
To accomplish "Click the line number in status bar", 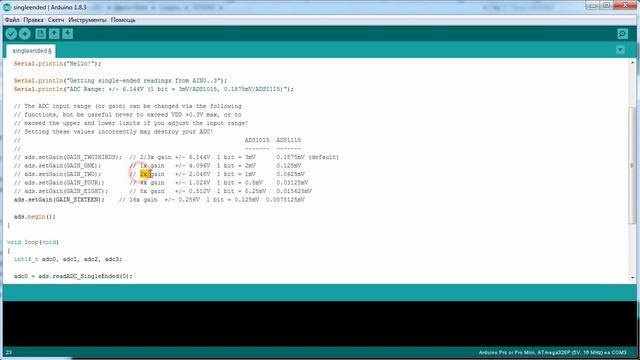I will (x=9, y=352).
